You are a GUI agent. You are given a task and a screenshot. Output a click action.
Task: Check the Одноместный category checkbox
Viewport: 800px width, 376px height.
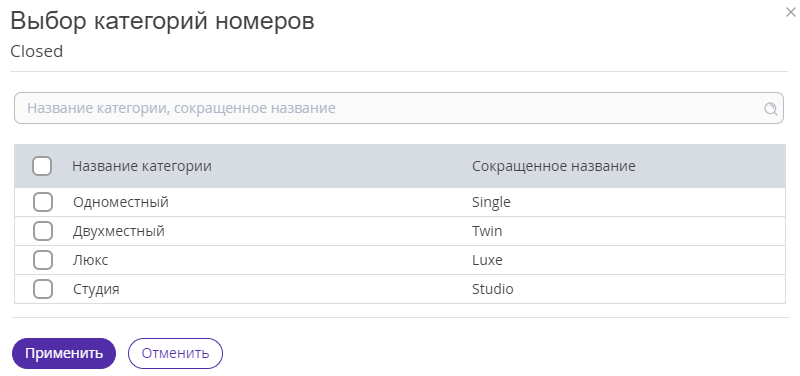point(43,202)
